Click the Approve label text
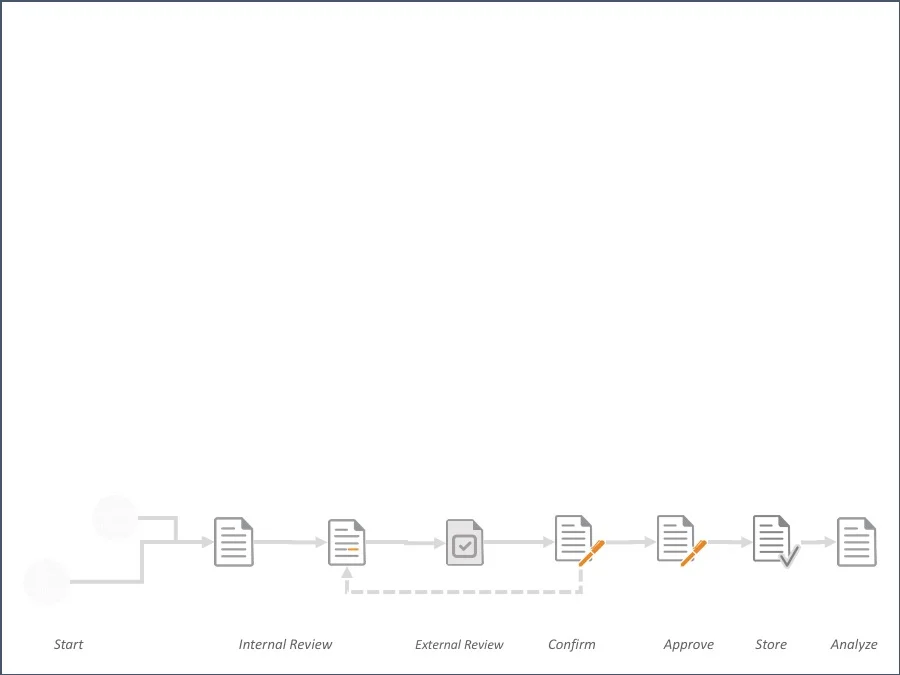The width and height of the screenshot is (900, 675). tap(688, 644)
